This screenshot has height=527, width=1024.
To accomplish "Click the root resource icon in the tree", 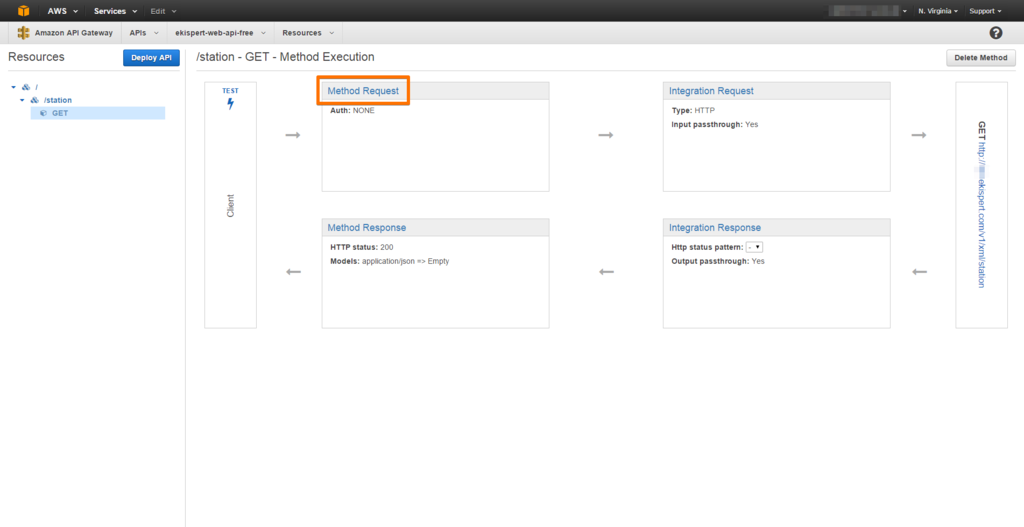I will [x=26, y=87].
